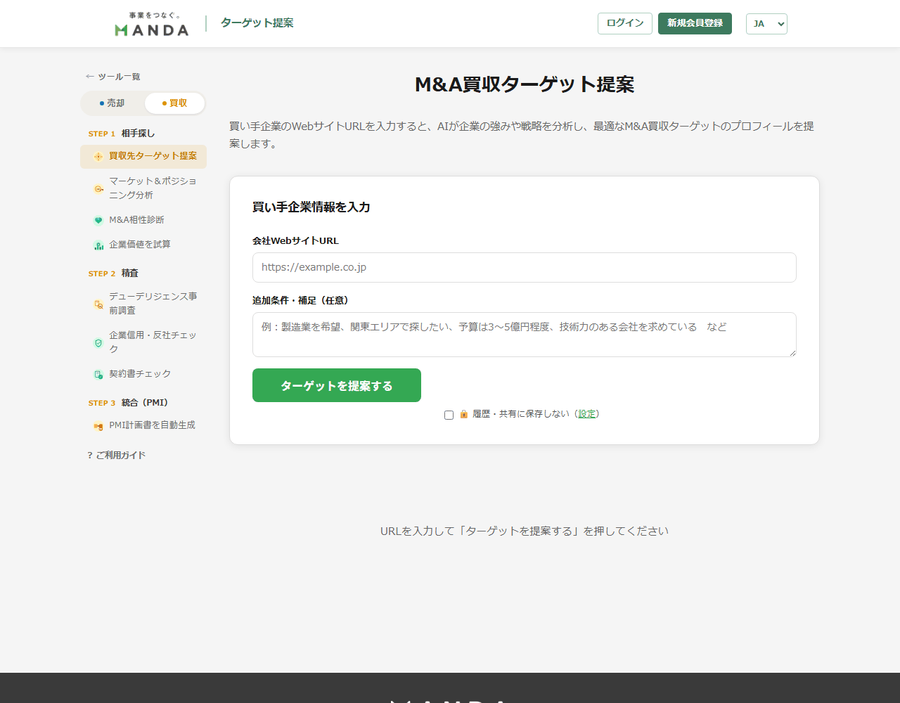The height and width of the screenshot is (703, 900).
Task: Focus the 追加条件・補足 textarea
Action: [524, 335]
